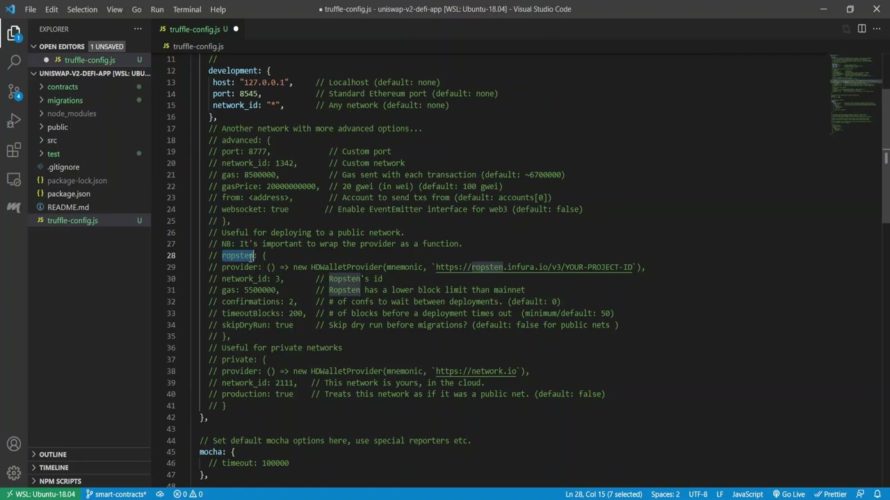Click the Prettier status bar item

coord(830,494)
